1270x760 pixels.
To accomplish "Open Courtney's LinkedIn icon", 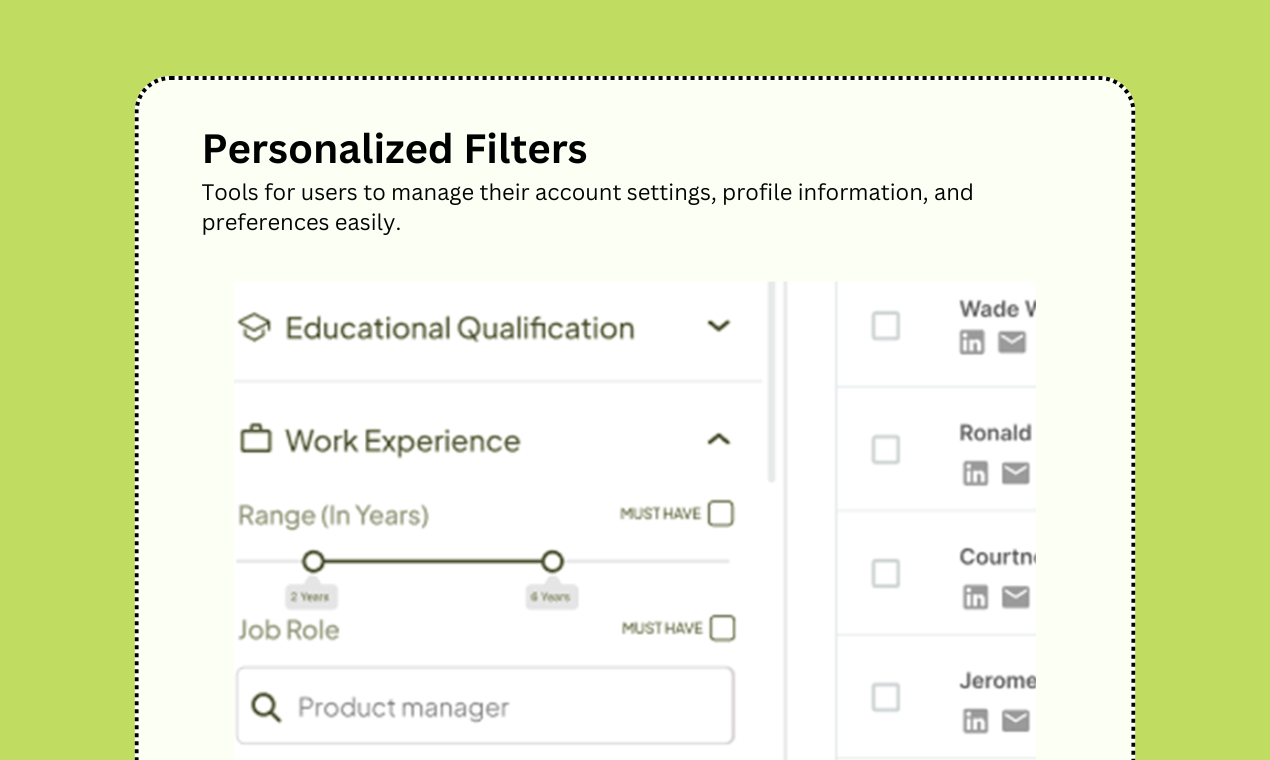I will click(x=974, y=597).
